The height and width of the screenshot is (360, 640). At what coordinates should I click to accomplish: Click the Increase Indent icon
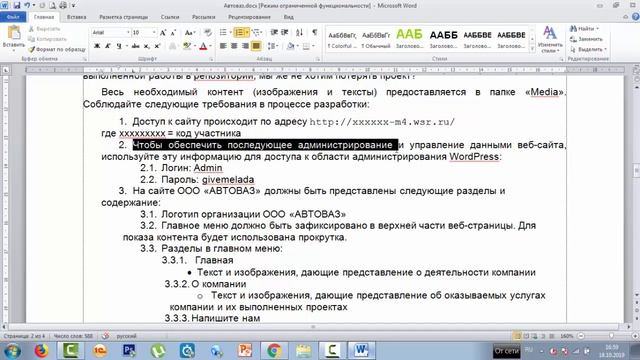tap(285, 32)
